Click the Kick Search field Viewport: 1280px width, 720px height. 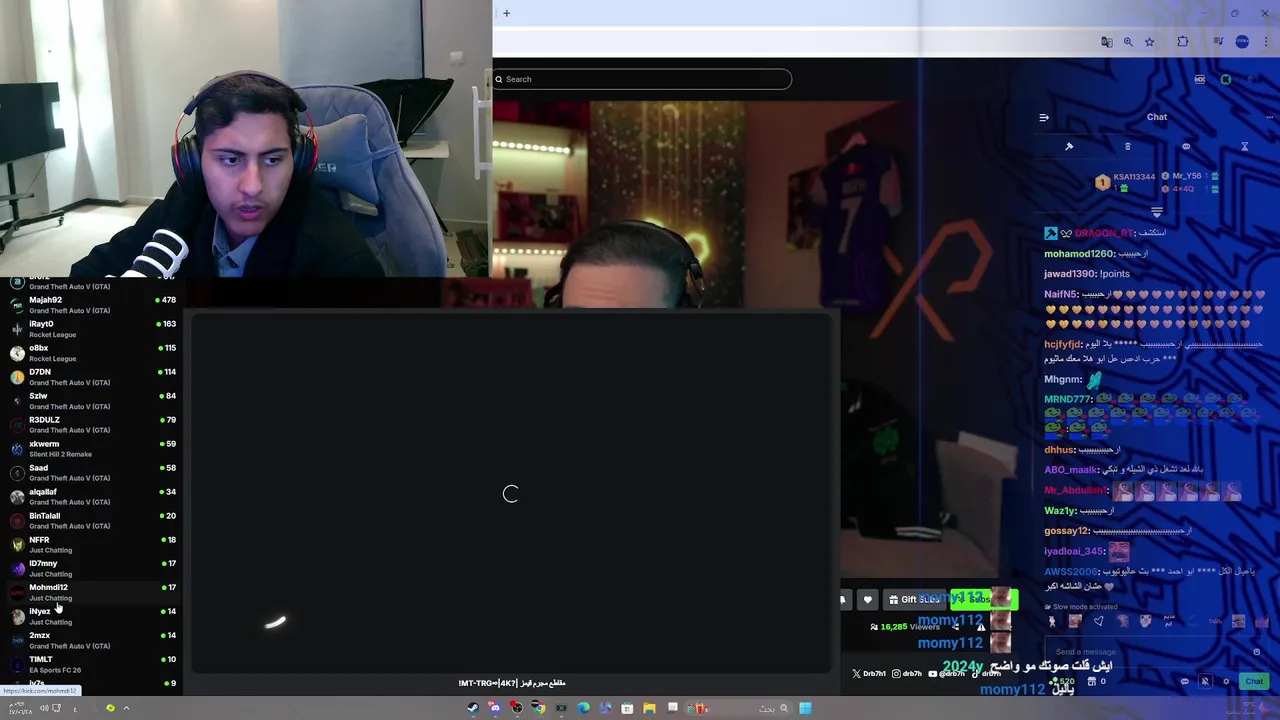tap(642, 79)
